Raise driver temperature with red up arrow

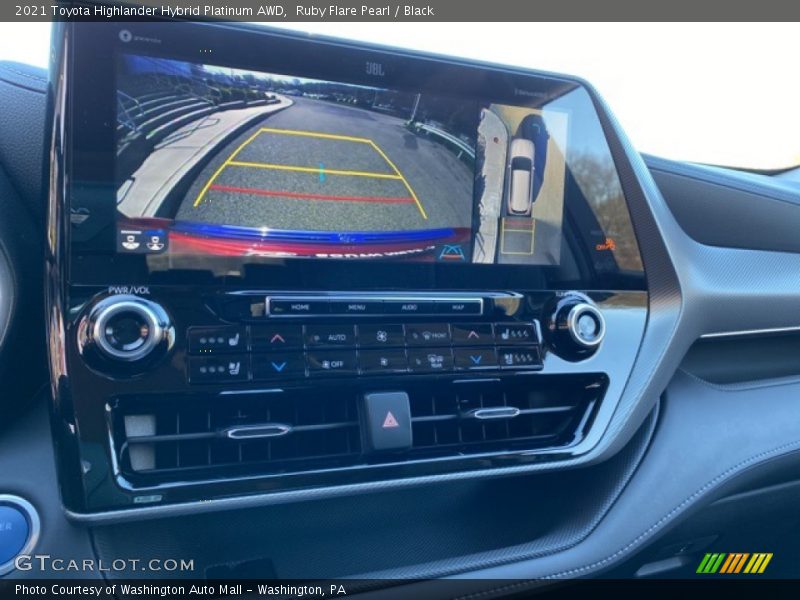[x=277, y=338]
